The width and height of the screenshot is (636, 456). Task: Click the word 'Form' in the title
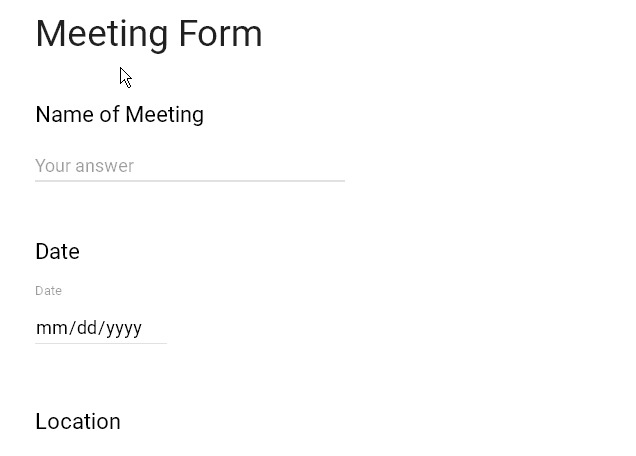pyautogui.click(x=220, y=34)
